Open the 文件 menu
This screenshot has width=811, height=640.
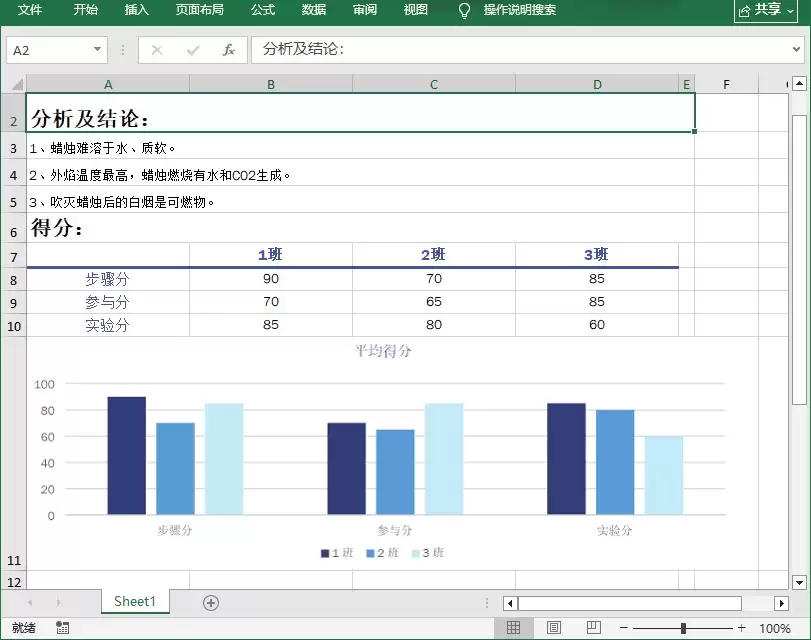(x=29, y=9)
